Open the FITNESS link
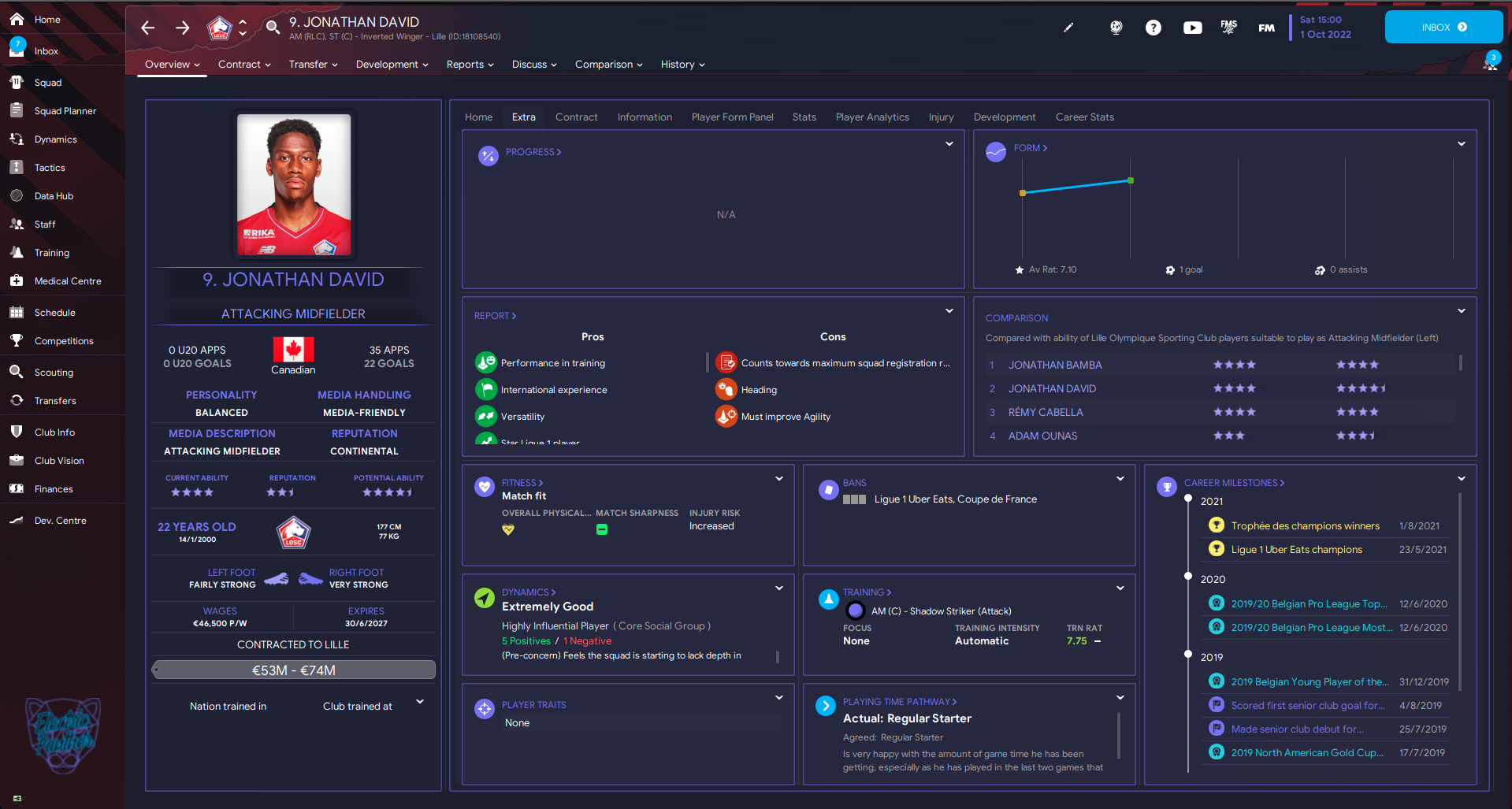This screenshot has height=809, width=1512. click(522, 483)
